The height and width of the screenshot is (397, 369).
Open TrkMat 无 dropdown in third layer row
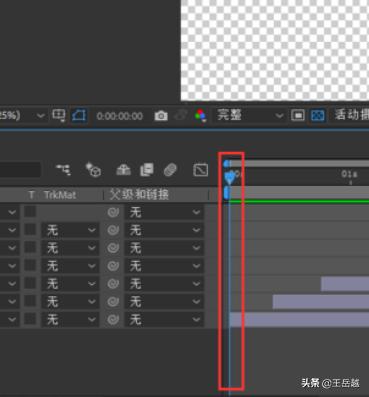(70, 248)
